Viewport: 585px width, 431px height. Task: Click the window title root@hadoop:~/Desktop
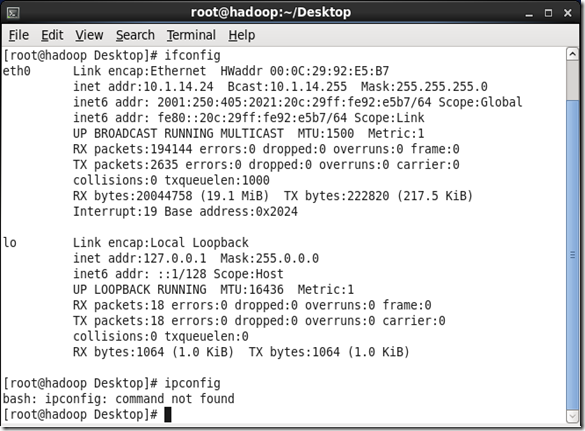pos(271,12)
